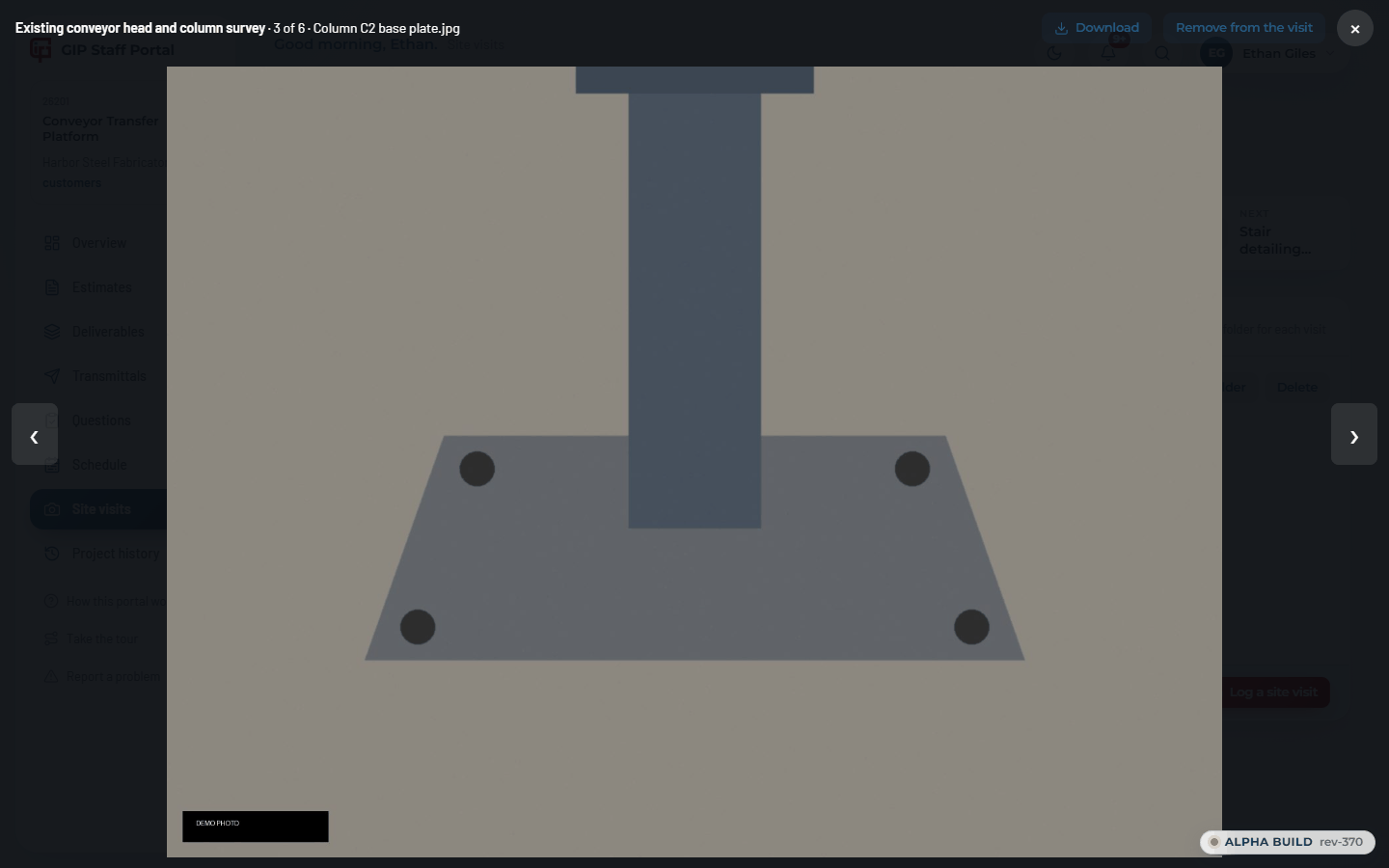Go to the previous photo
Viewport: 1389px width, 868px height.
pyautogui.click(x=35, y=435)
